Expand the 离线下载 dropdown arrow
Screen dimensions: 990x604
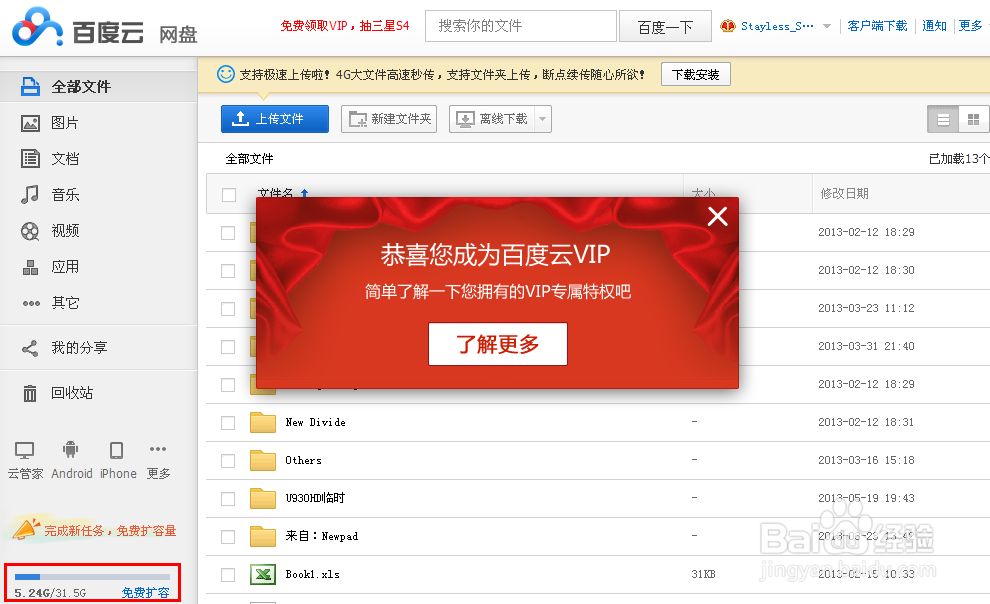pyautogui.click(x=543, y=119)
